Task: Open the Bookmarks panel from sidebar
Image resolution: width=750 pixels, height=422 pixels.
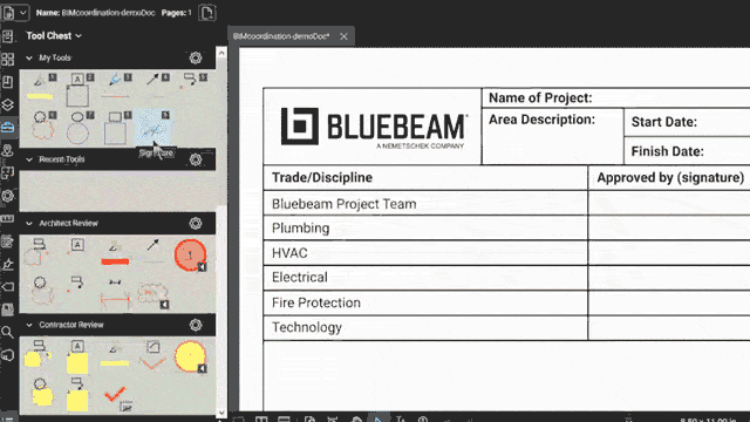Action: click(x=8, y=82)
